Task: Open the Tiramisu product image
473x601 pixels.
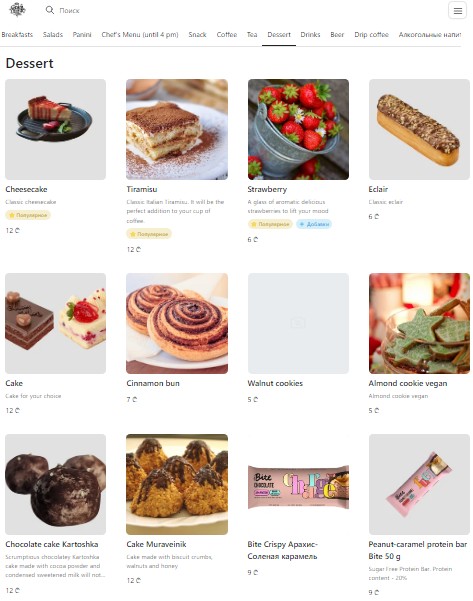Action: [x=177, y=130]
